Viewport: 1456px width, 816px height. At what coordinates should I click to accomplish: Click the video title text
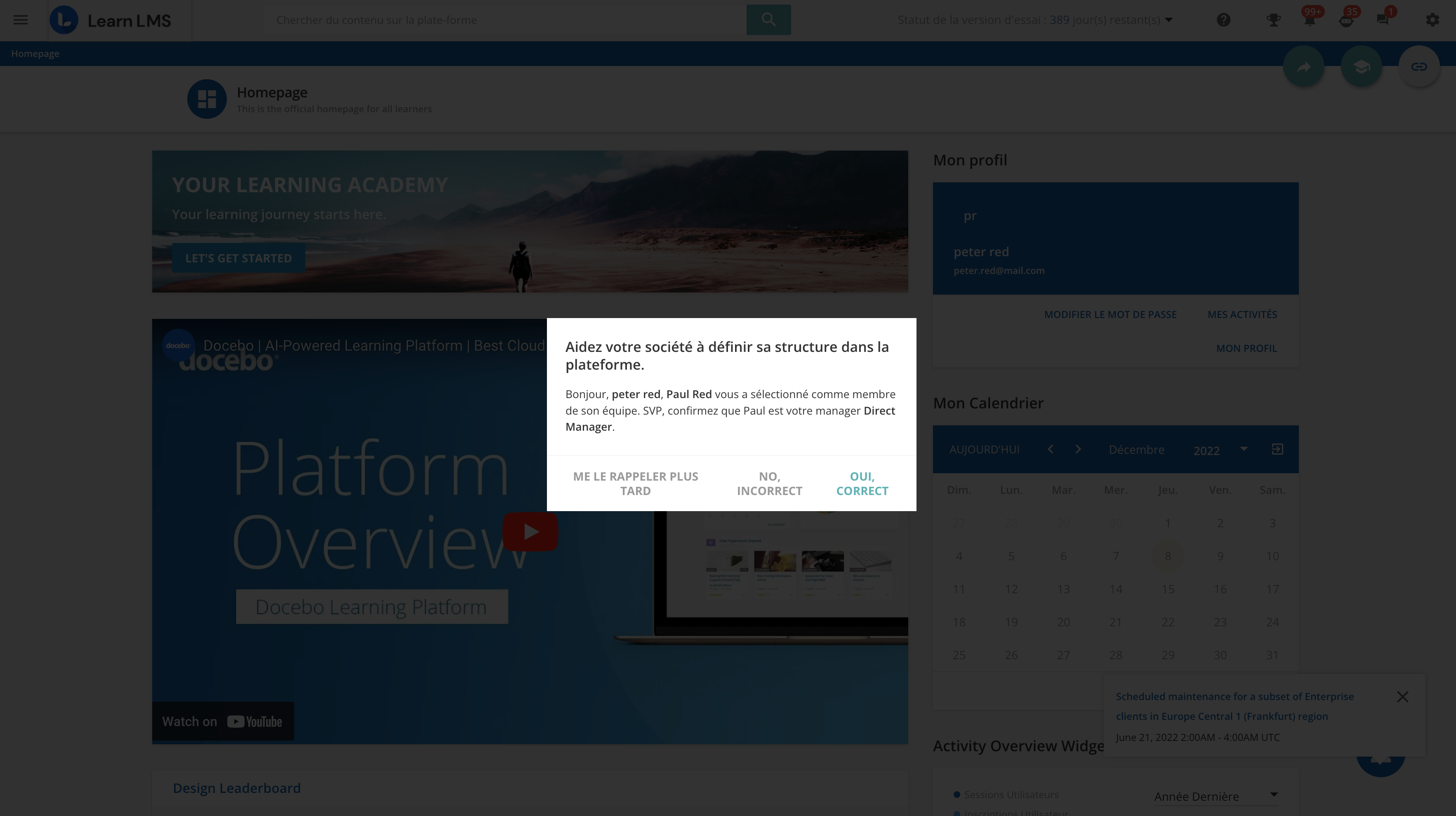374,346
